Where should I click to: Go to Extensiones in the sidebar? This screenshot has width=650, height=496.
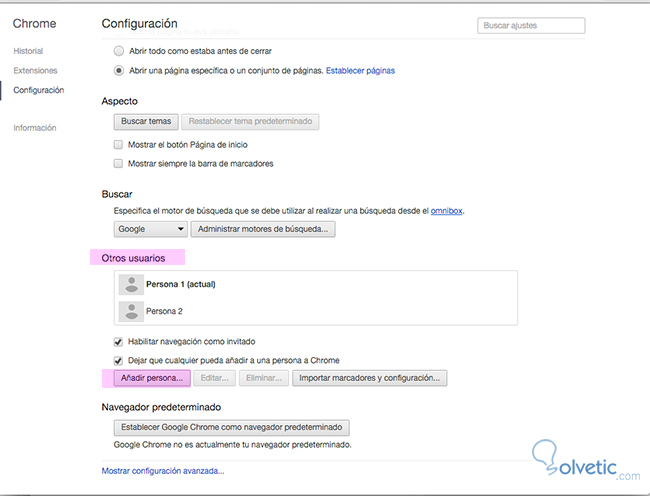point(35,71)
